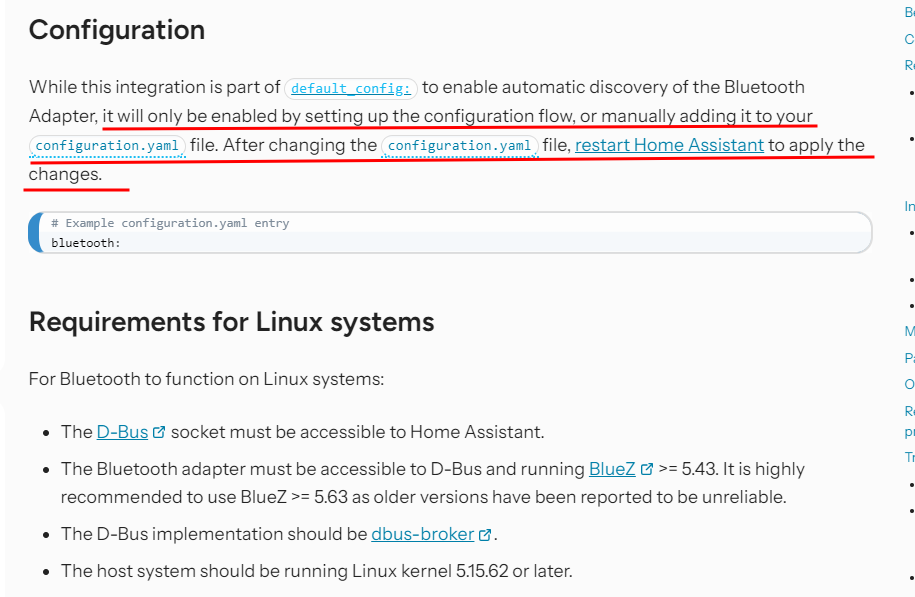Open the D-Bus link

pos(123,432)
